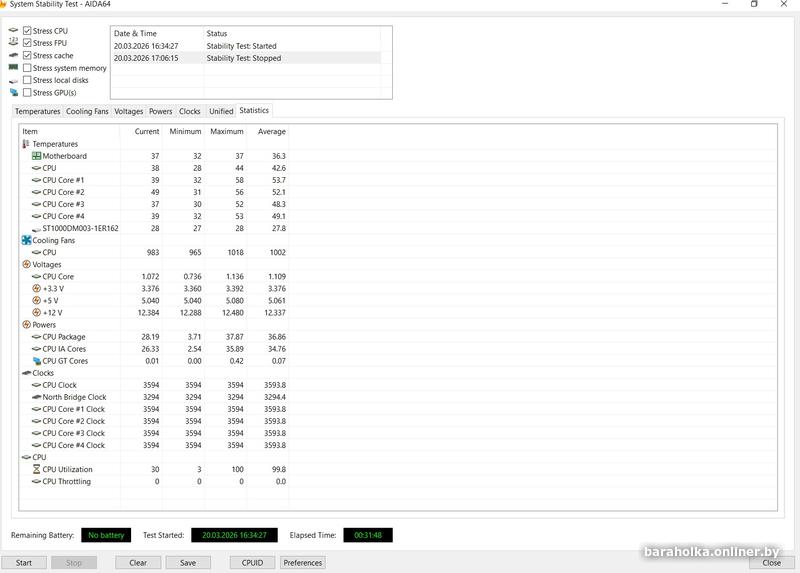Open the CPUID panel button
Image resolution: width=800 pixels, height=573 pixels.
tap(252, 563)
